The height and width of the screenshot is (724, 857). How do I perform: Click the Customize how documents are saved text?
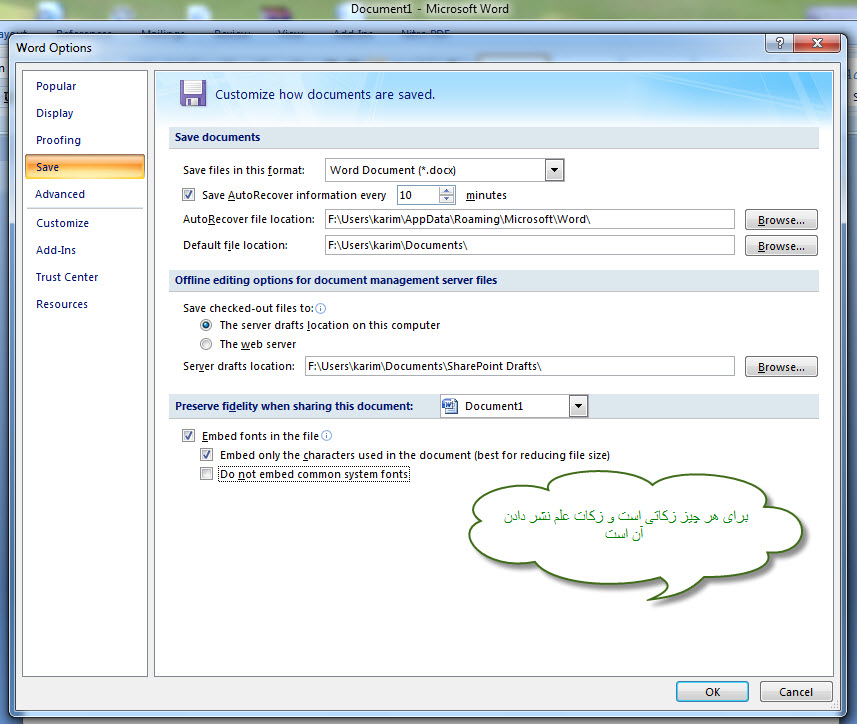pos(325,95)
